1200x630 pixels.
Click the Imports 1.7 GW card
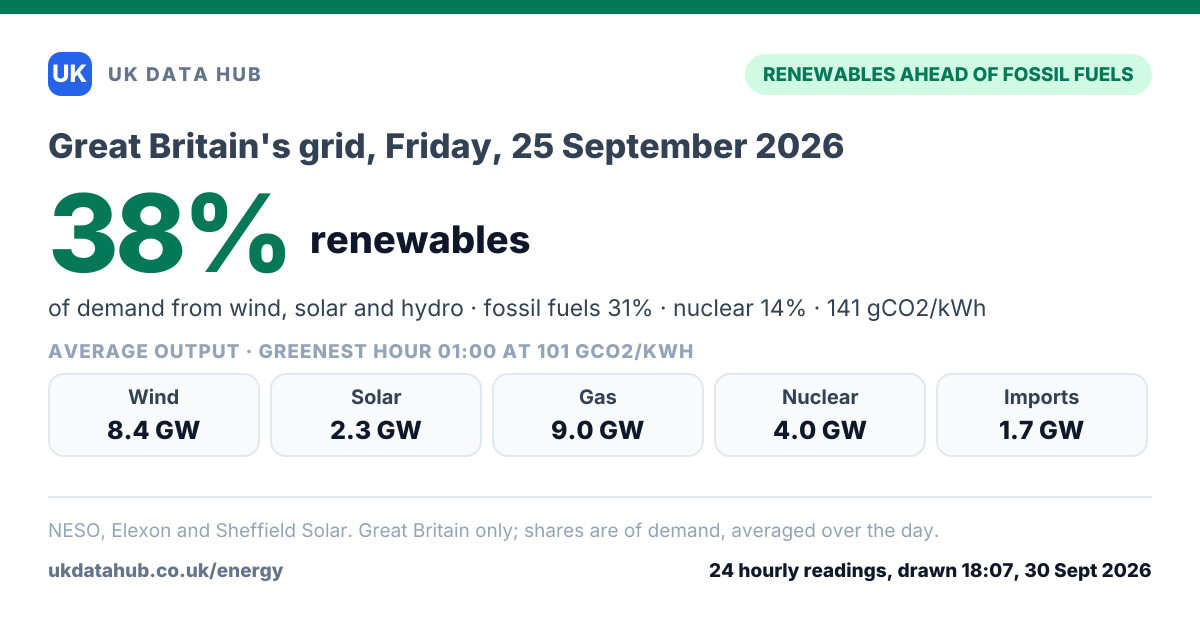pyautogui.click(x=1042, y=415)
